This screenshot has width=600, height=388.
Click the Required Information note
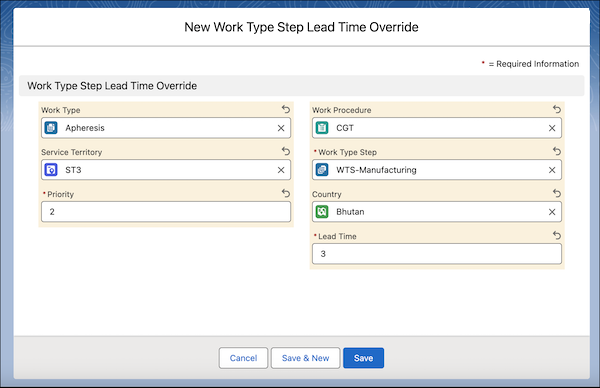point(530,64)
